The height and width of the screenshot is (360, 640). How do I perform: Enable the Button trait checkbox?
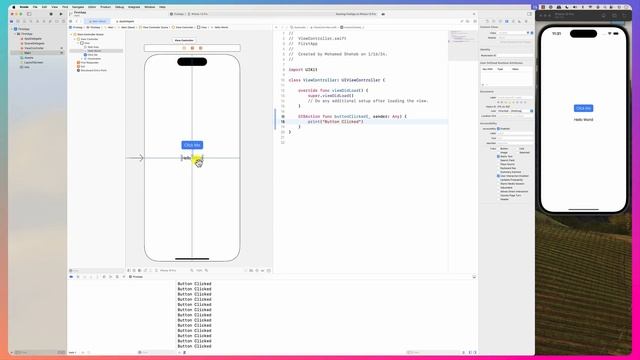[498, 149]
